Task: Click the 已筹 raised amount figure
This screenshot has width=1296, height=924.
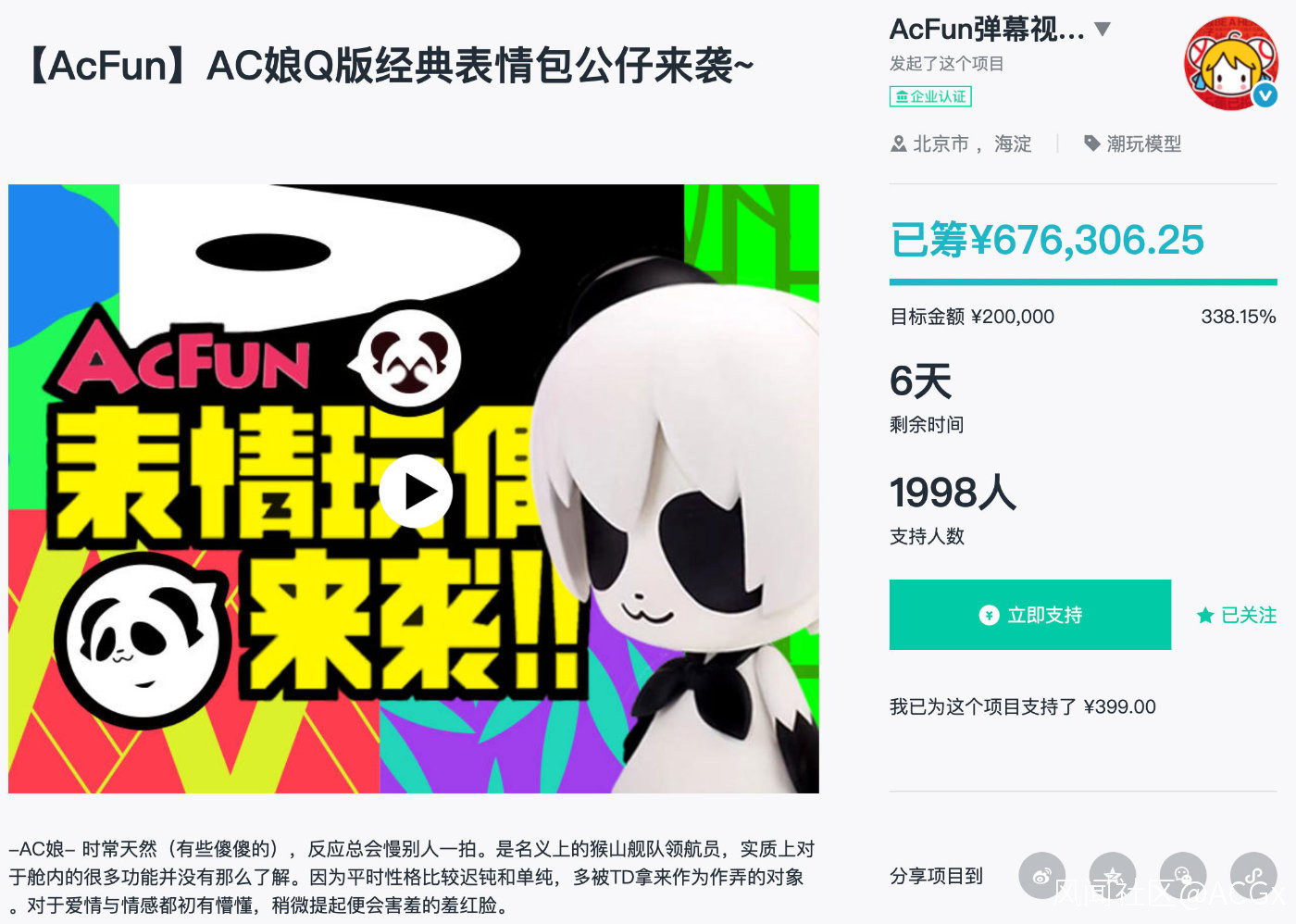Action: click(1047, 240)
